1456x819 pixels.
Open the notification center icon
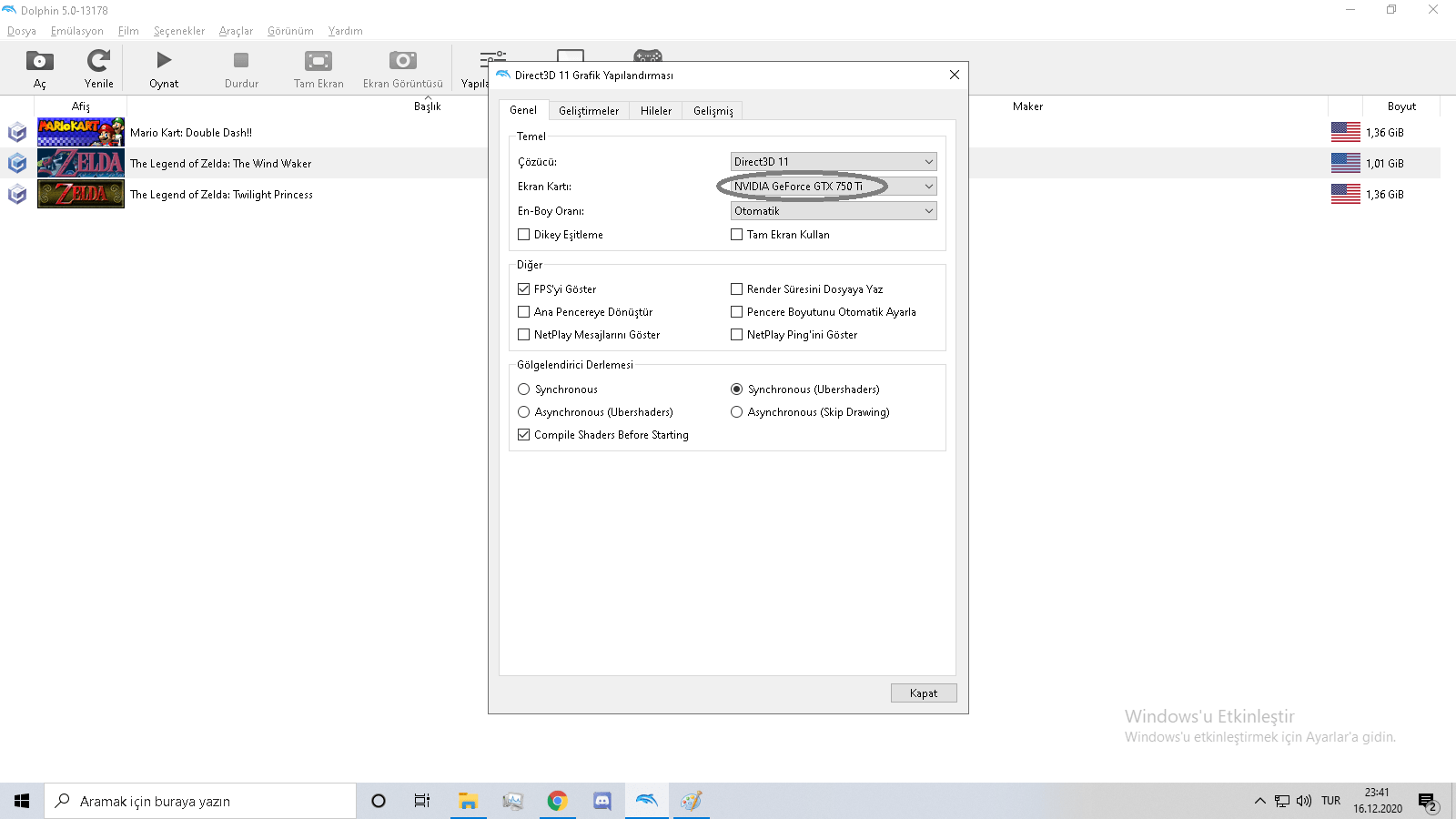click(1427, 802)
